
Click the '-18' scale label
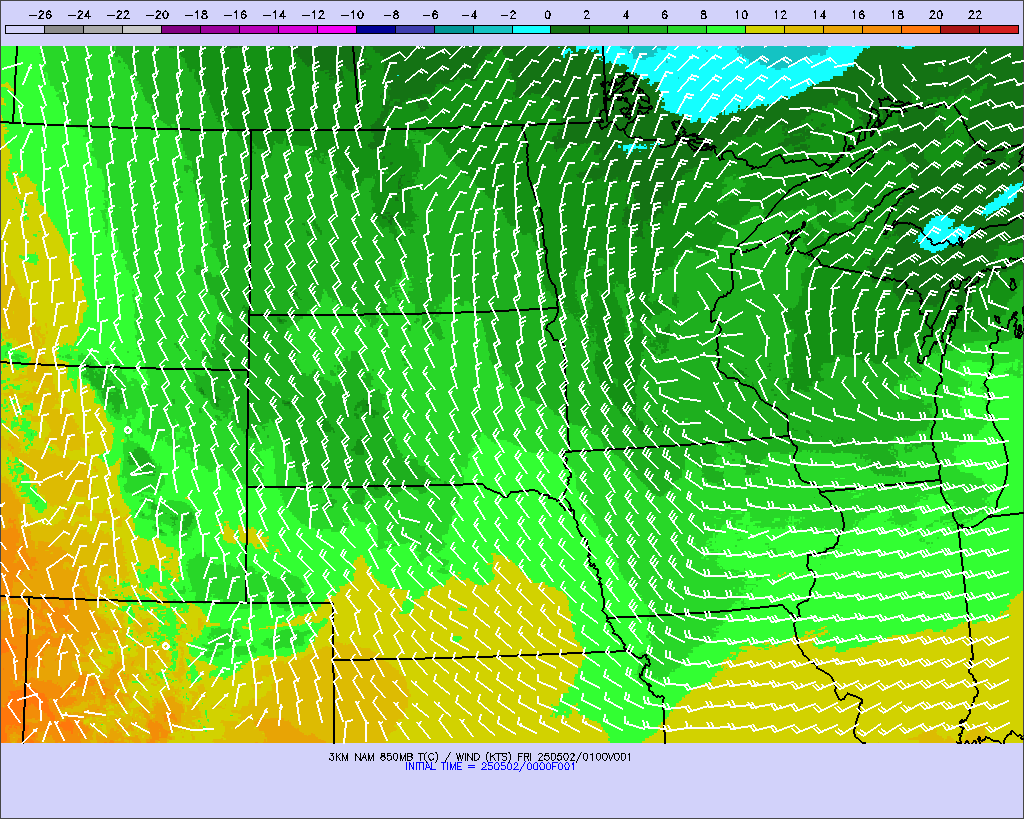click(x=197, y=15)
